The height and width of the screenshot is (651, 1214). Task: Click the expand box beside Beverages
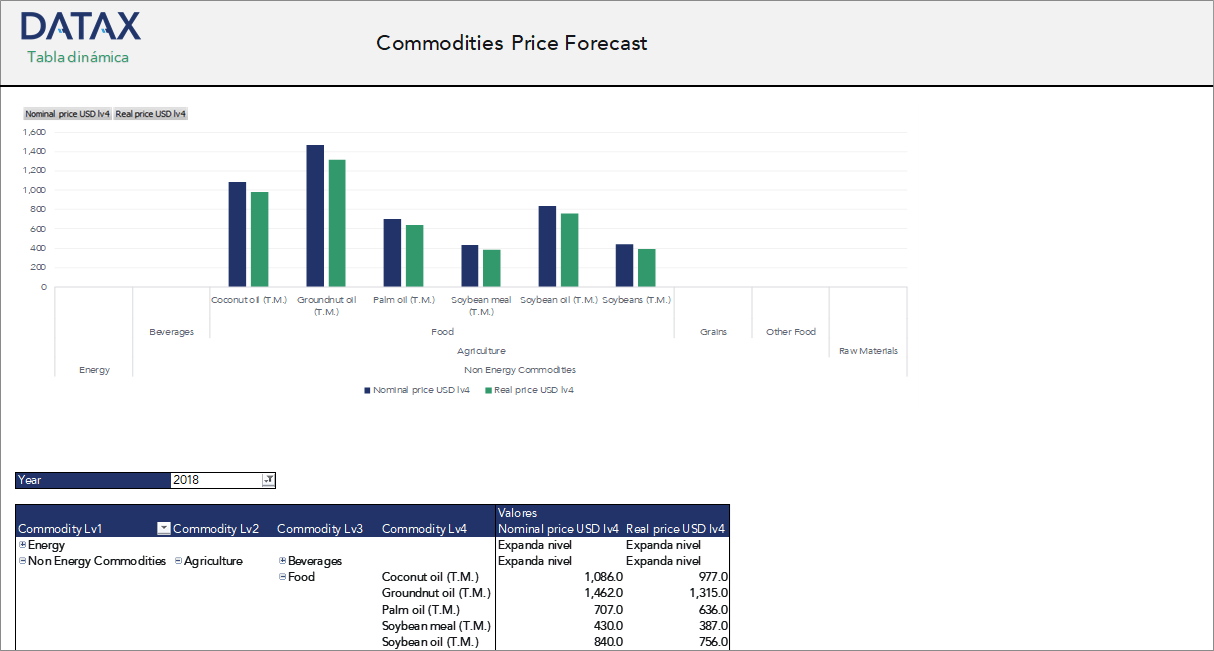coord(282,560)
